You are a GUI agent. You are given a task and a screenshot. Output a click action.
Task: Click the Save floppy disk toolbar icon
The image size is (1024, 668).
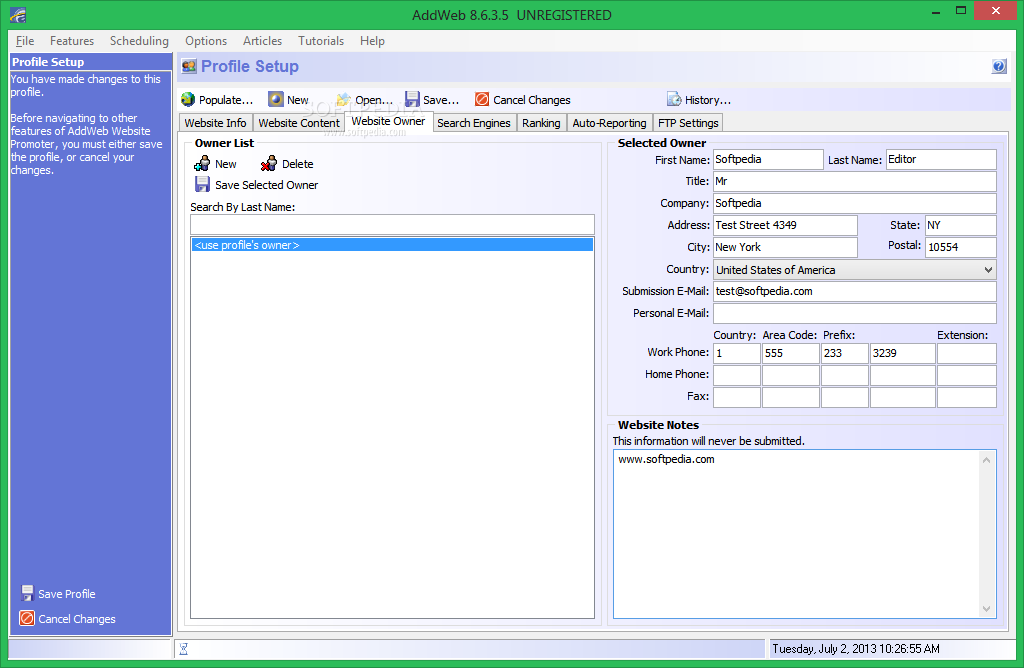(x=412, y=99)
